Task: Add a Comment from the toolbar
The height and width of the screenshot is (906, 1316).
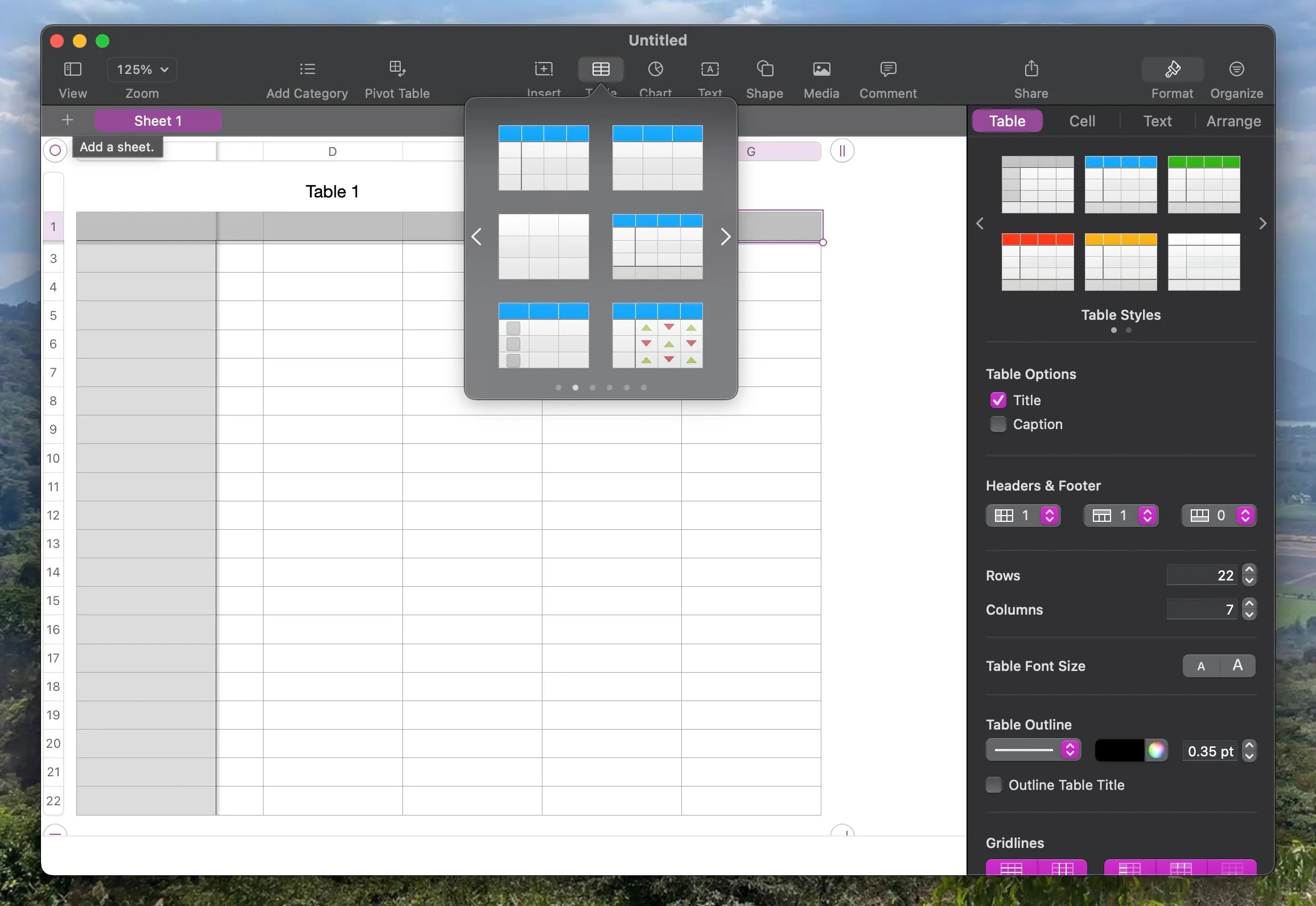Action: 887,69
